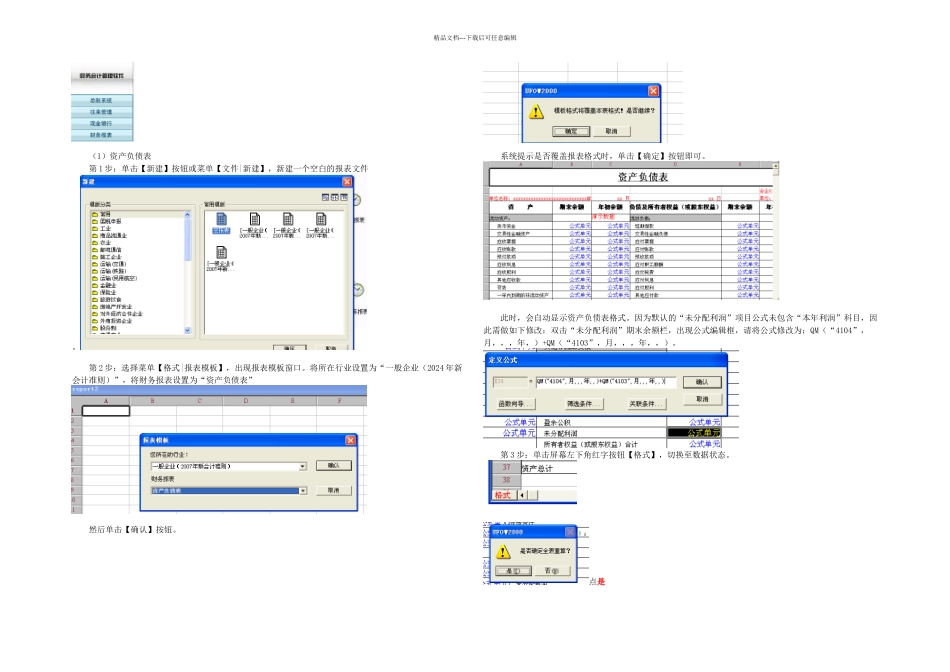950x672 pixels.
Task: Click detail-view icon at right of New dialog view buttons
Action: tap(344, 198)
